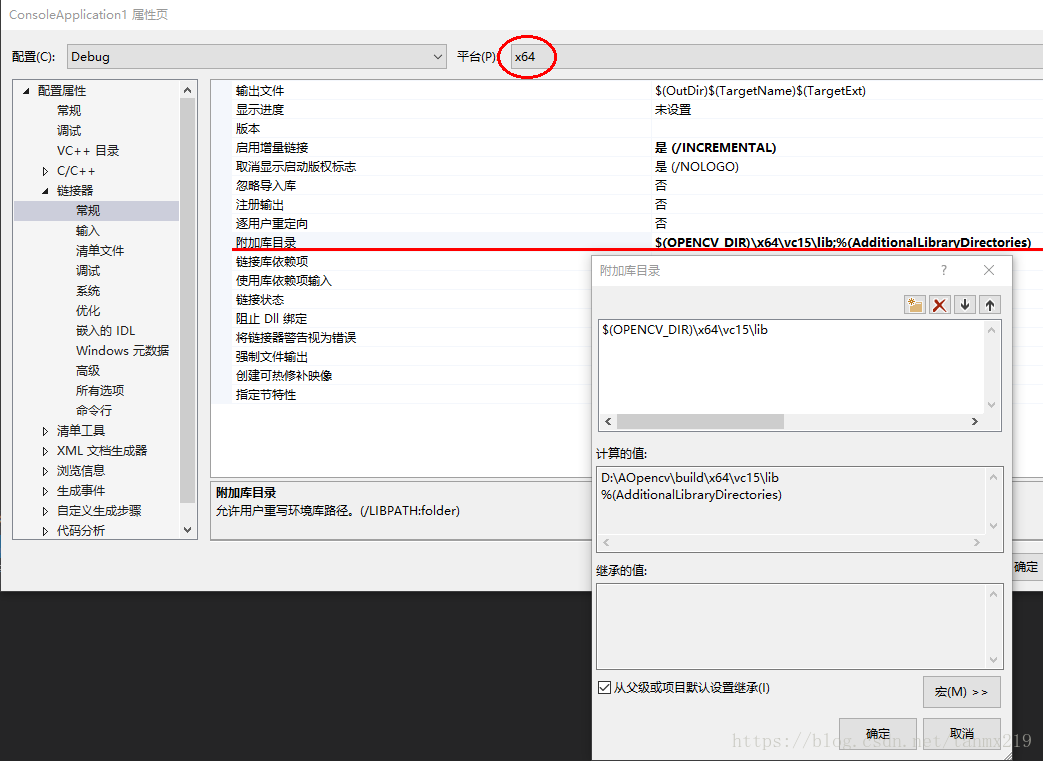The image size is (1043, 761).
Task: Click 取消 button in 附加库目录 dialog
Action: click(961, 733)
